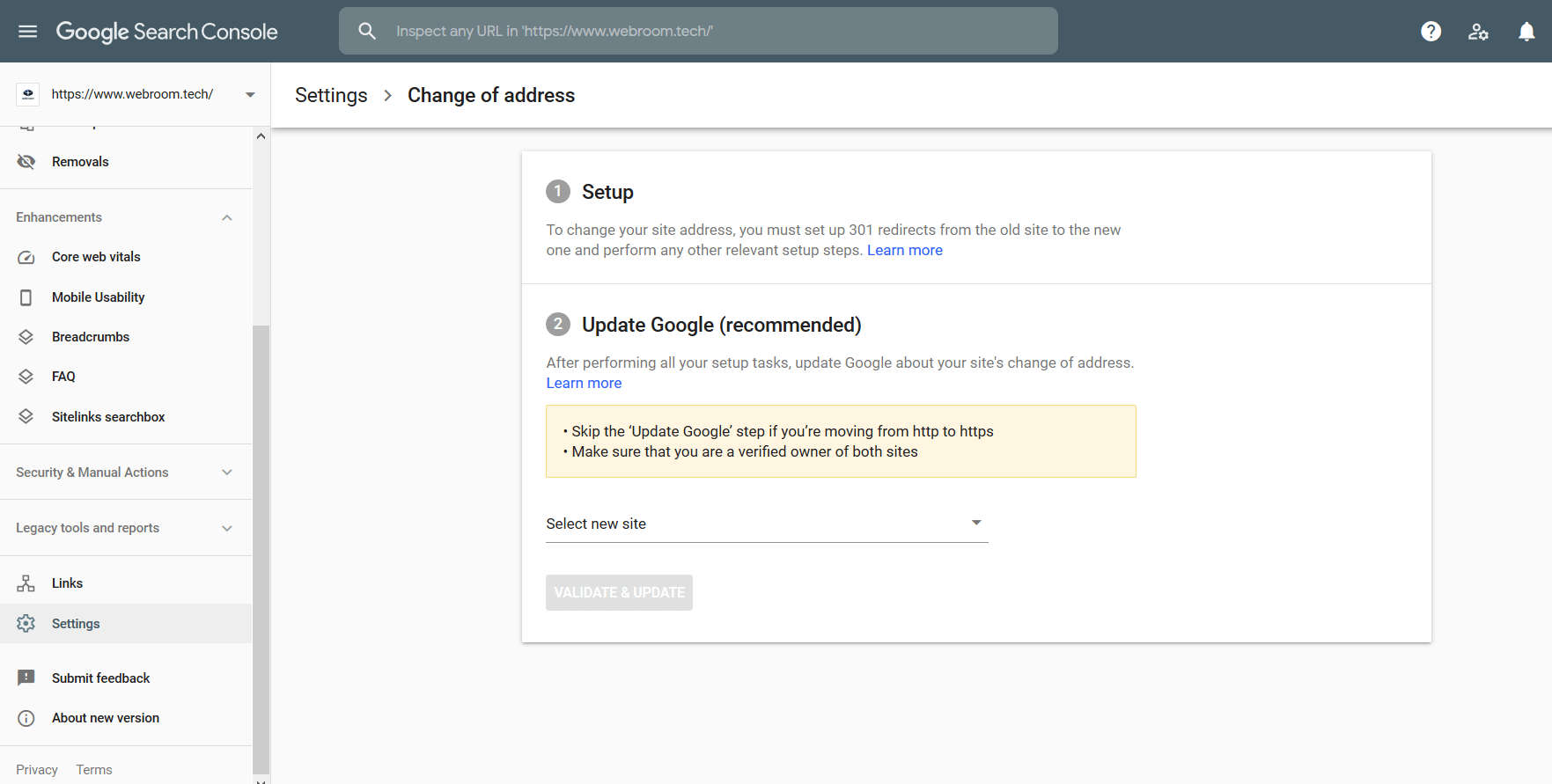Open the FAQ enhancement report
1552x784 pixels.
click(x=63, y=377)
